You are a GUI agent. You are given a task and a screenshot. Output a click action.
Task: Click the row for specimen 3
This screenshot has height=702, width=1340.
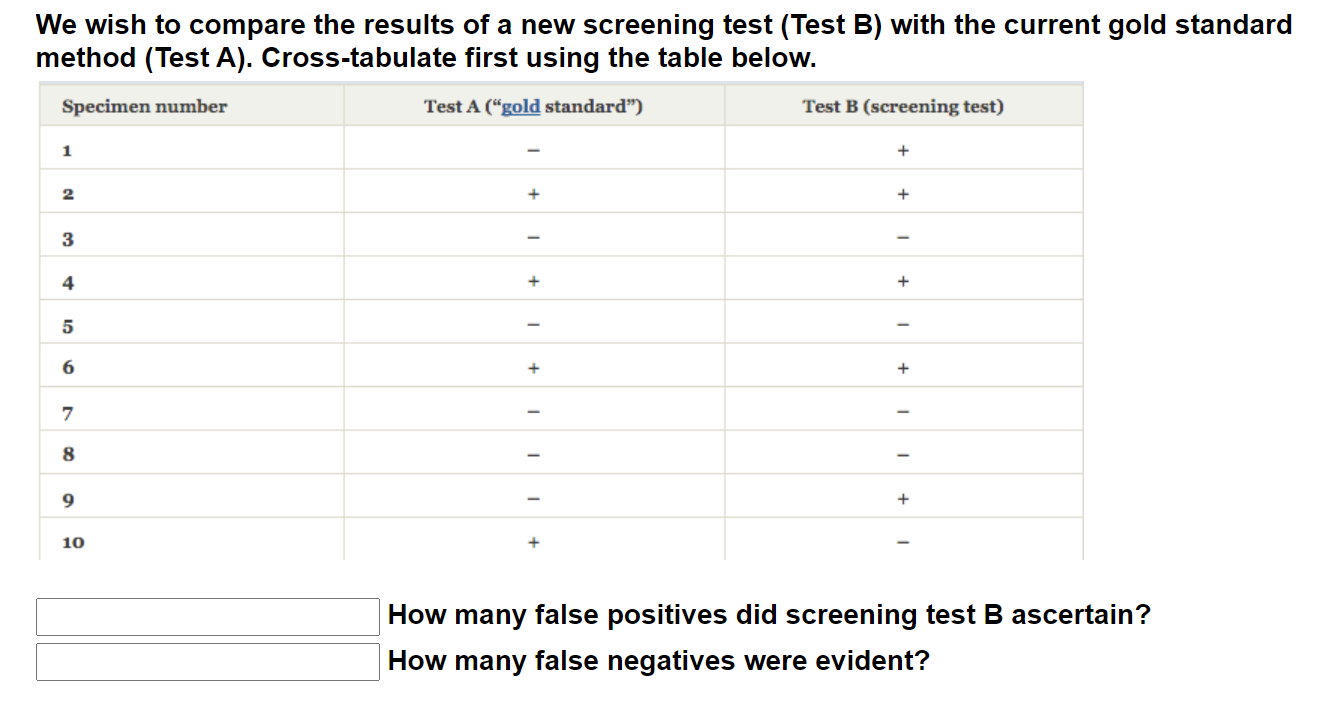(190, 236)
